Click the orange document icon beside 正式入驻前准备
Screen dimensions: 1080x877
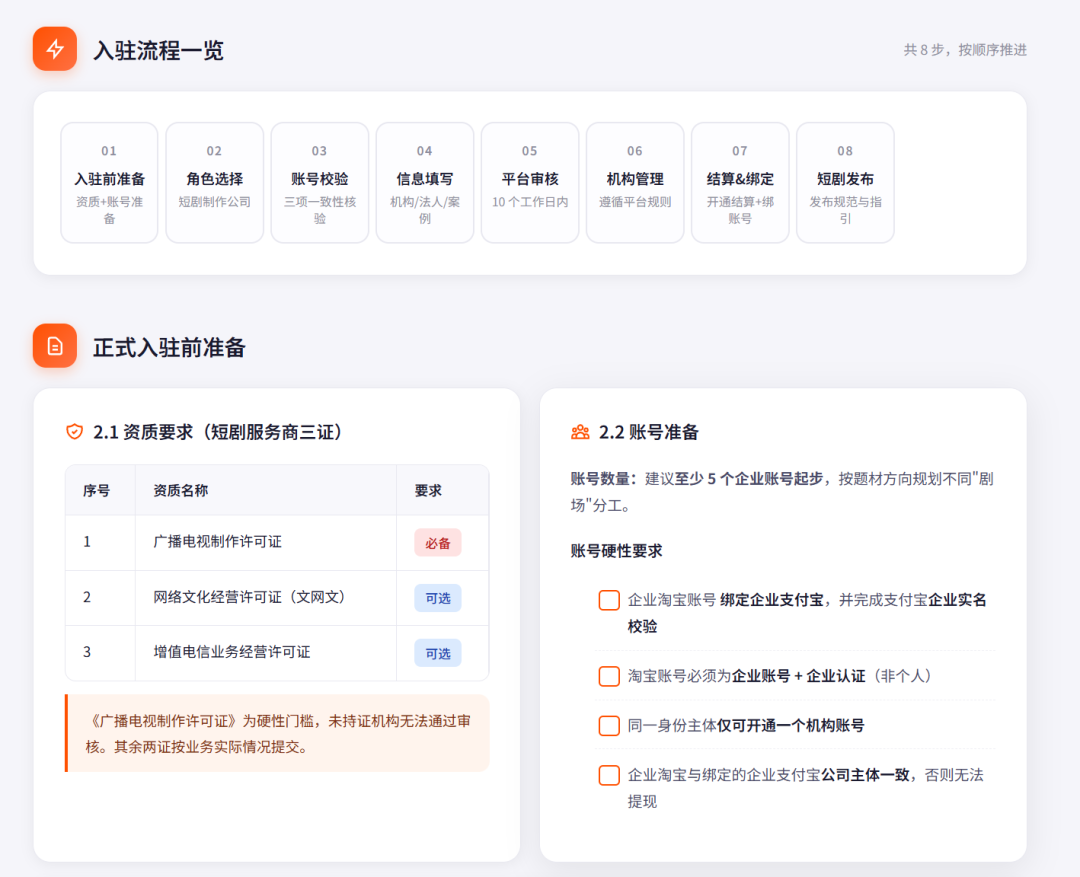55,346
